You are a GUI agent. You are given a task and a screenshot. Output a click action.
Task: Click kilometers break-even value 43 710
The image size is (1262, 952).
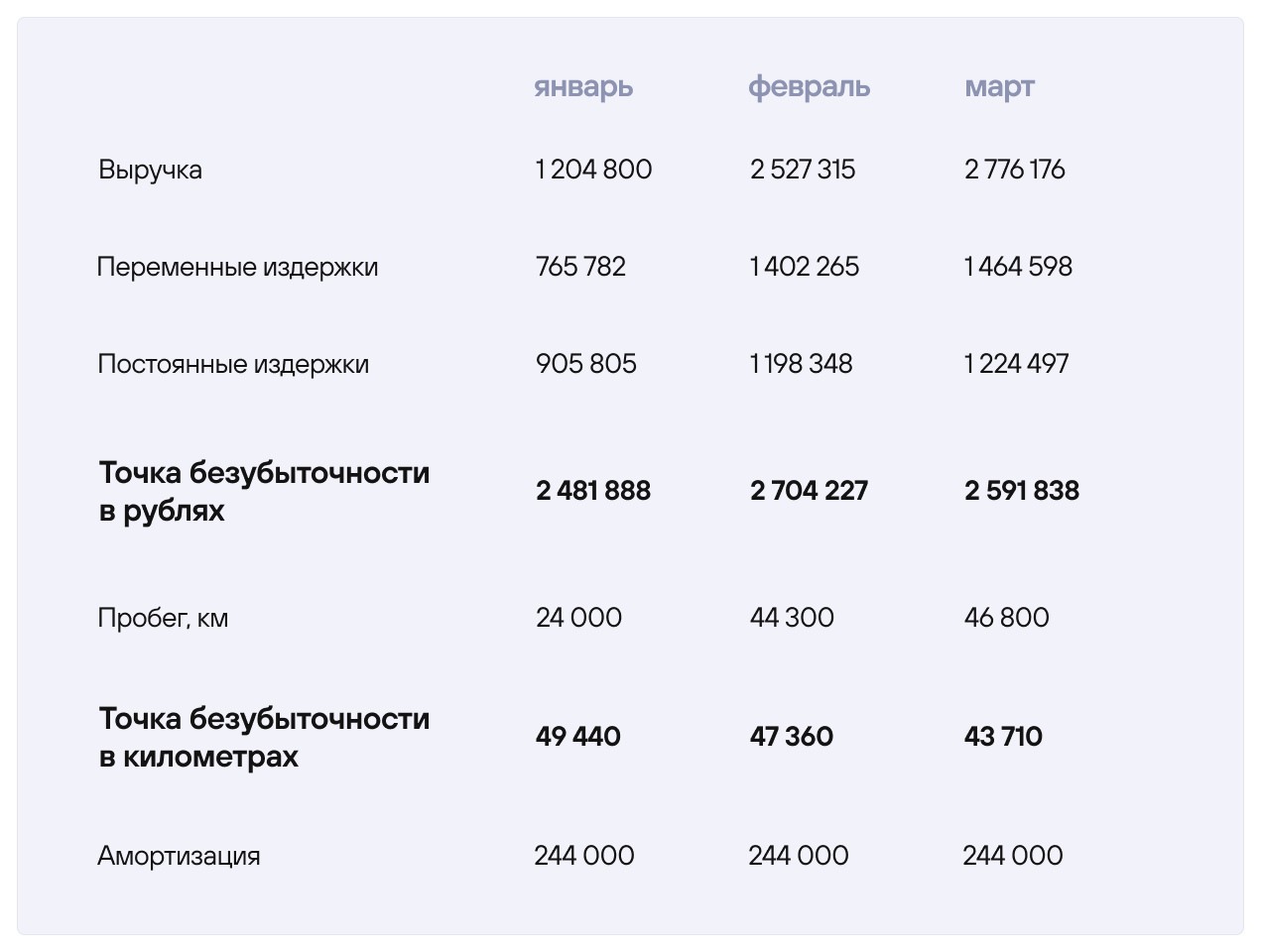coord(1003,737)
